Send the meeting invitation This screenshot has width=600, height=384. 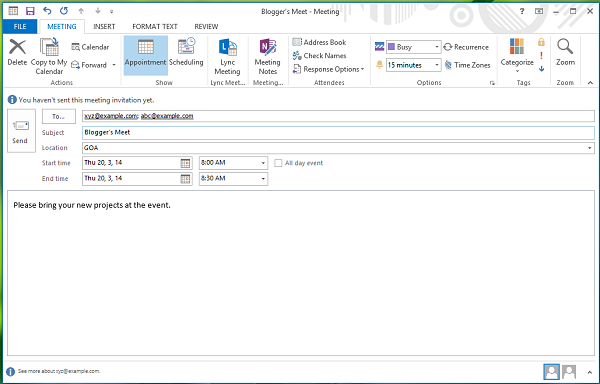pyautogui.click(x=21, y=131)
